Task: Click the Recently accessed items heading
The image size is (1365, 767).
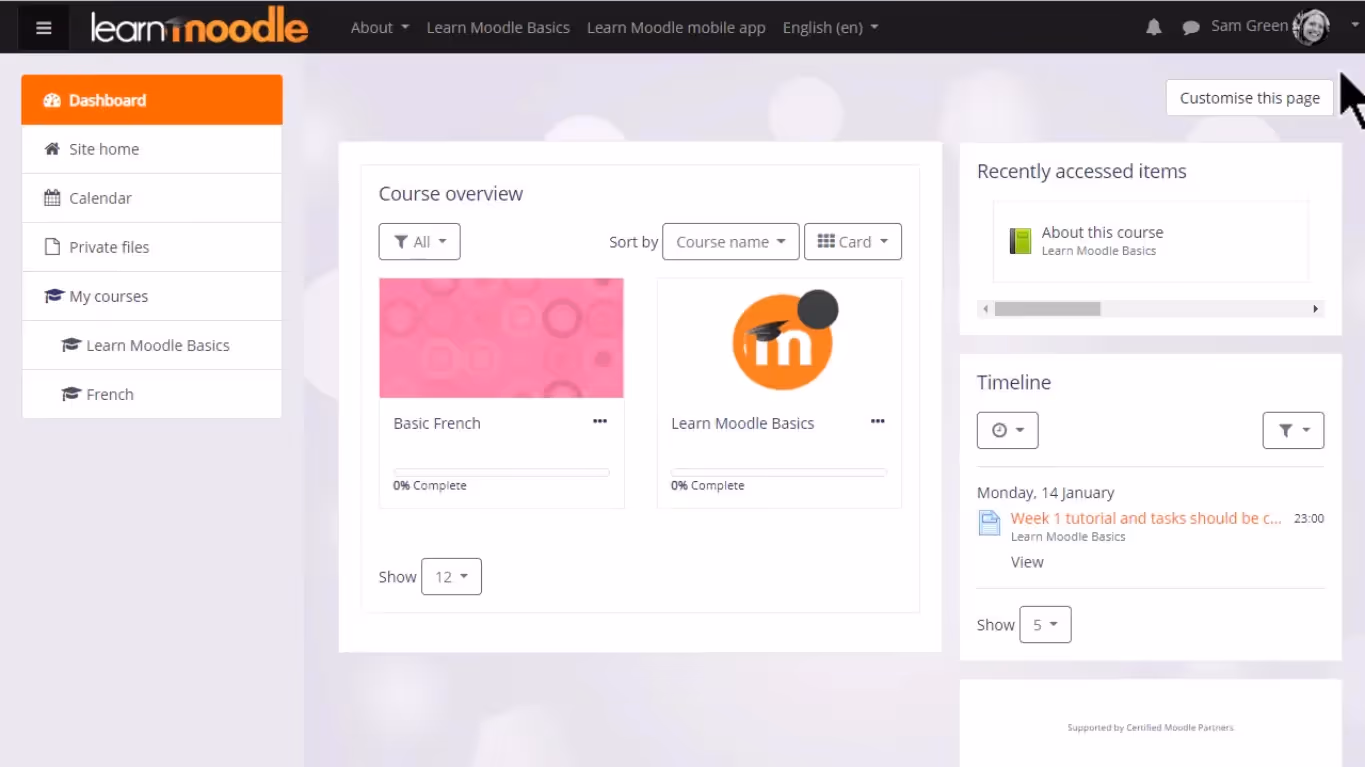Action: tap(1082, 171)
